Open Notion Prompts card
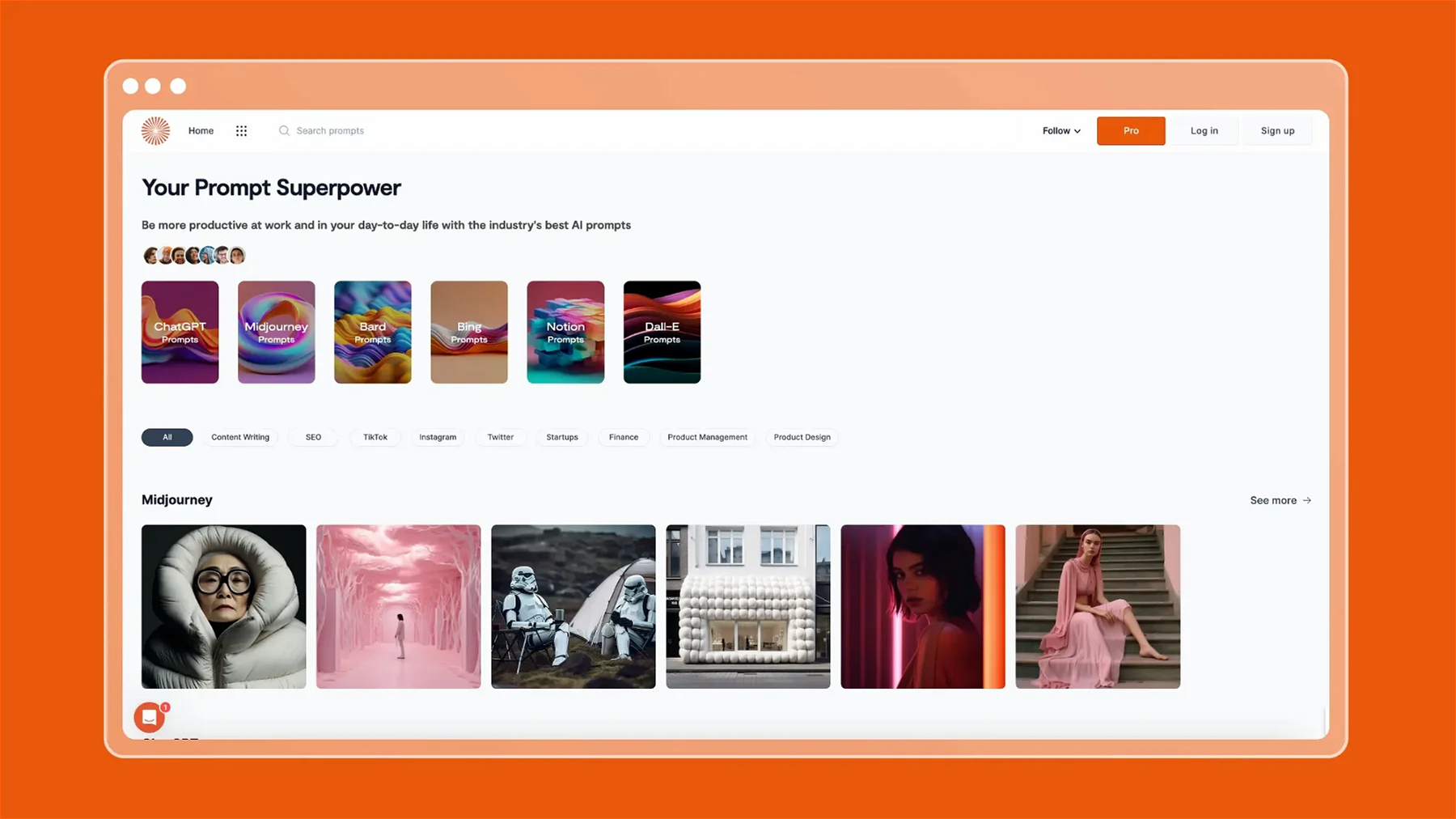The image size is (1456, 819). (565, 332)
